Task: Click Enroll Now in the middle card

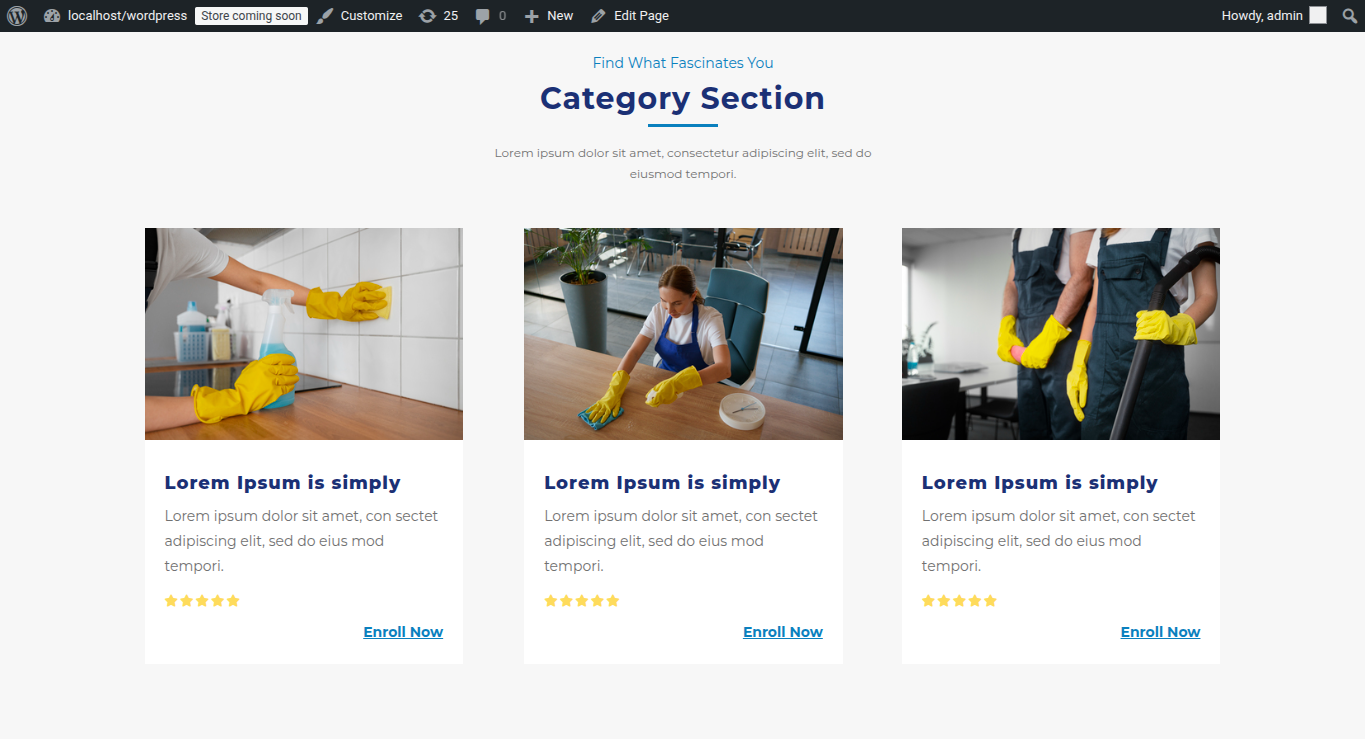Action: tap(782, 632)
